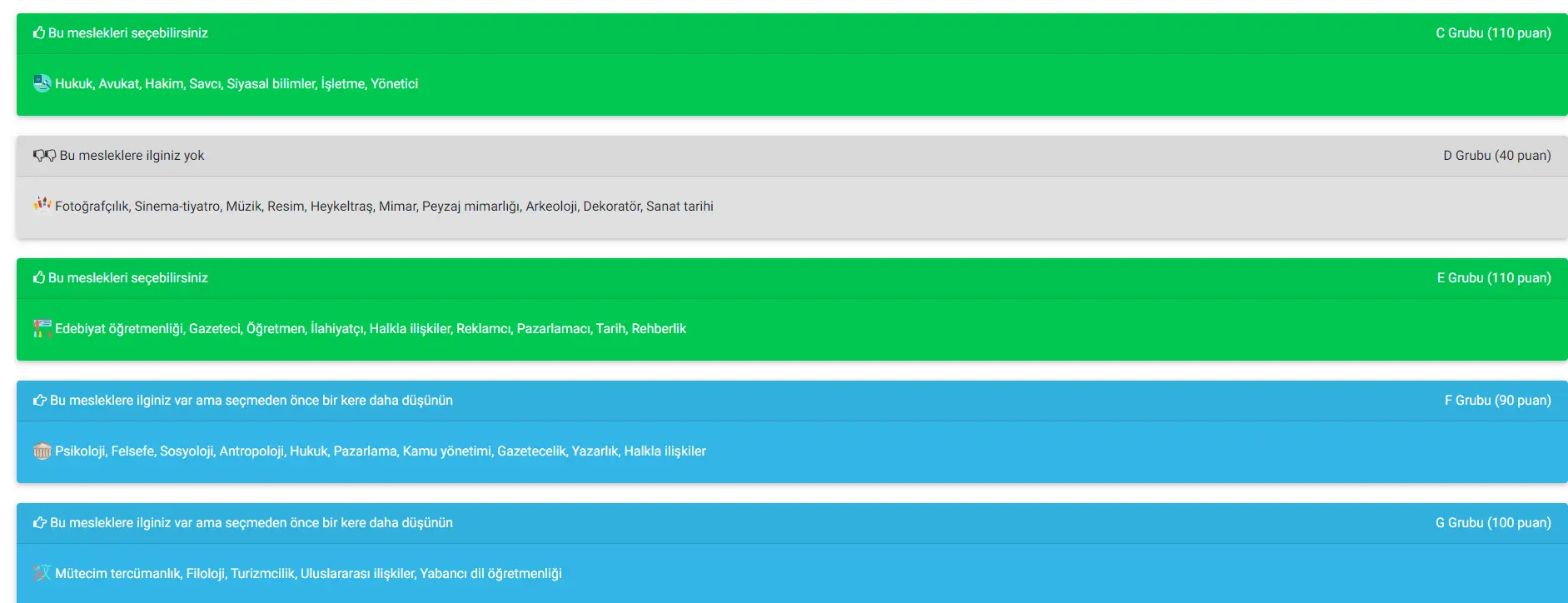Click the F Grubu 'bir kere daha düşünün' heading
Screen dimensions: 1568x603
[x=251, y=401]
